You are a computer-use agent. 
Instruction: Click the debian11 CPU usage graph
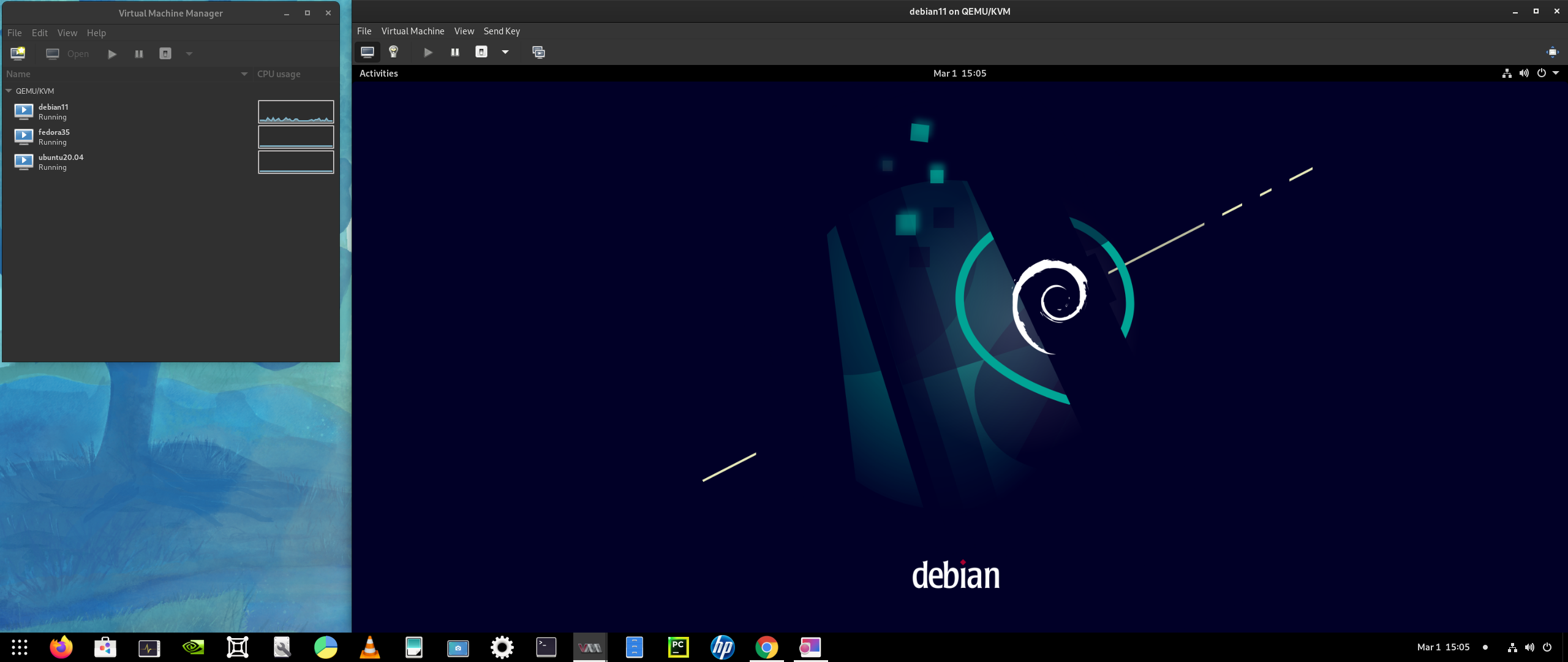[296, 112]
